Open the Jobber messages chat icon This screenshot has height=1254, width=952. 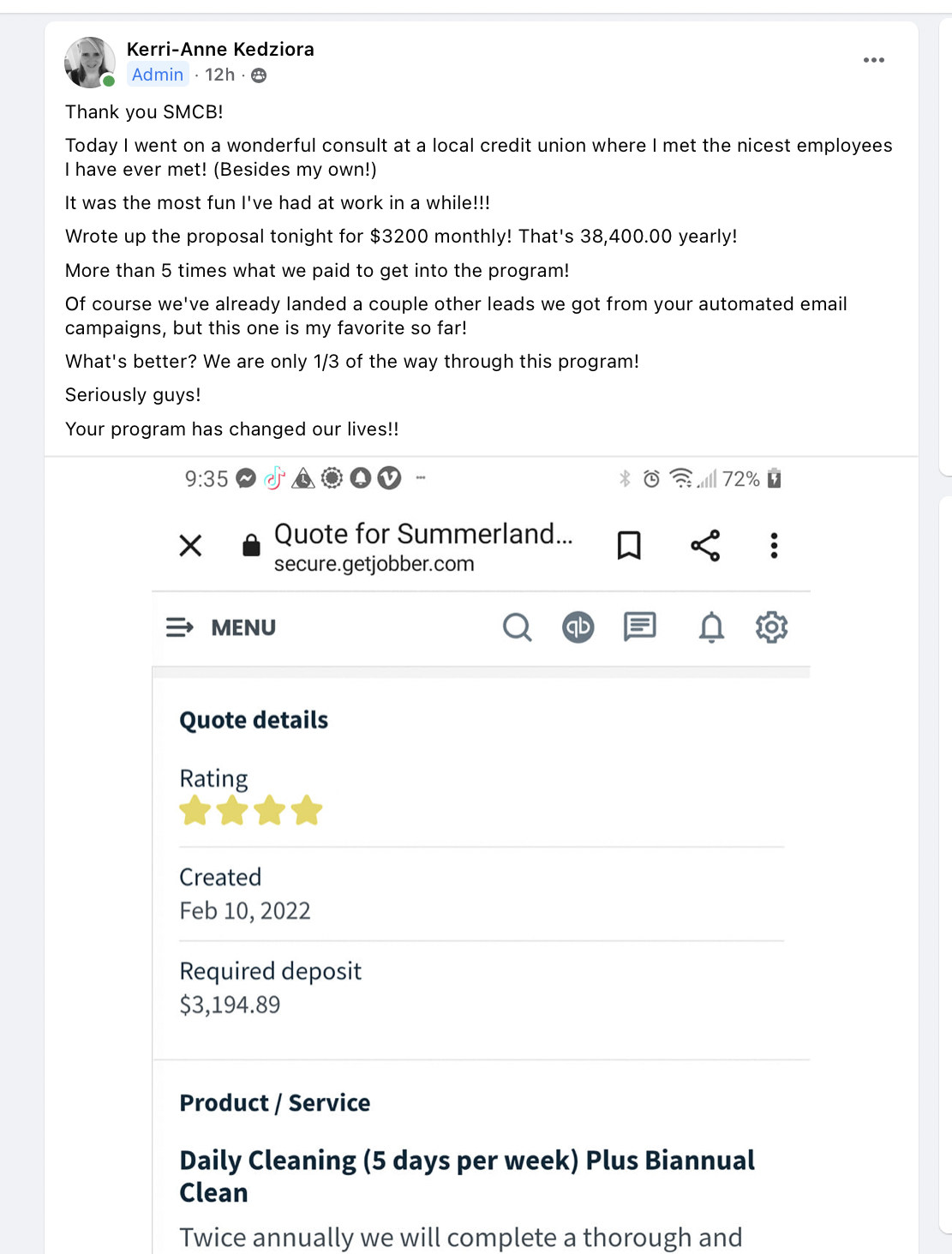click(639, 627)
